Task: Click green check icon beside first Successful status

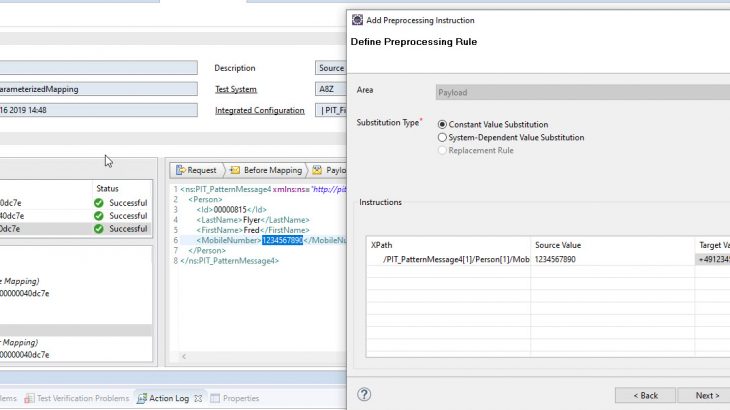Action: (x=98, y=203)
